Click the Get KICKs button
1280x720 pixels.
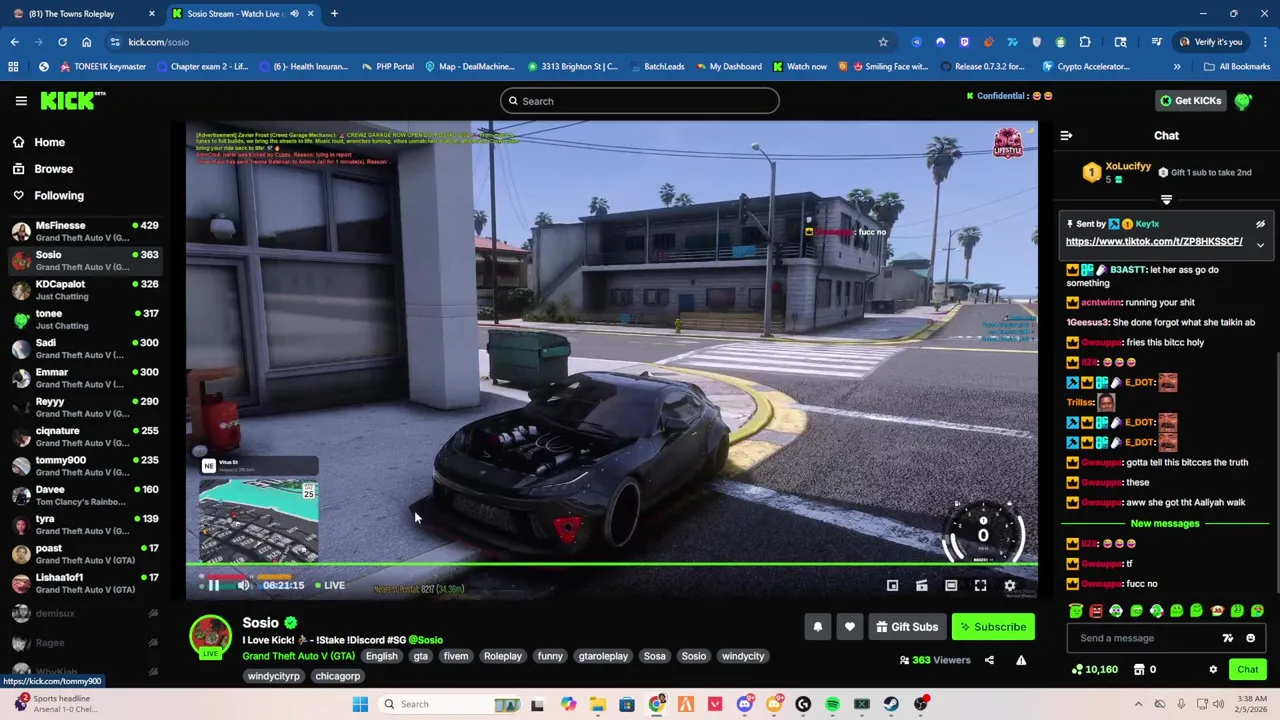point(1189,101)
